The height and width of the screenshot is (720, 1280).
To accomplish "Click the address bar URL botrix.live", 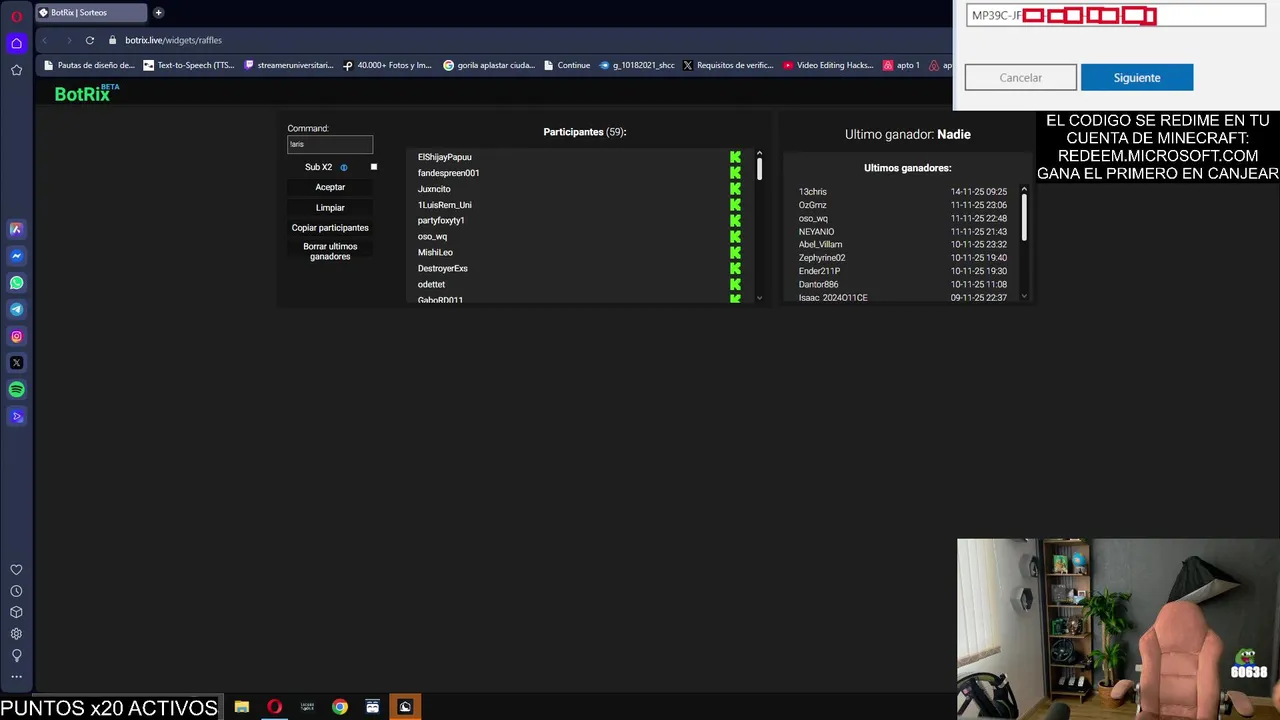I will 173,40.
